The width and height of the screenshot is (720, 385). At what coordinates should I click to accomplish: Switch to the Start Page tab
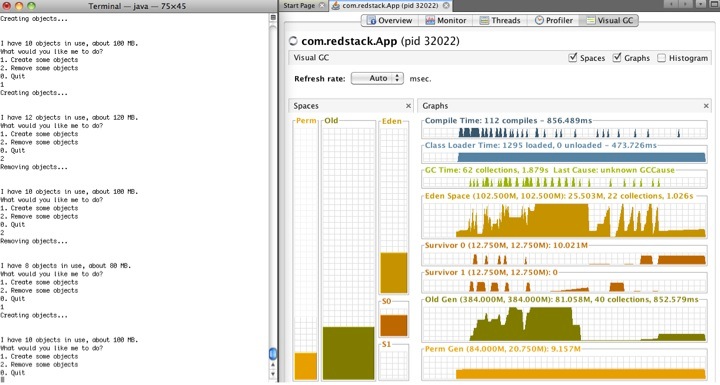299,6
